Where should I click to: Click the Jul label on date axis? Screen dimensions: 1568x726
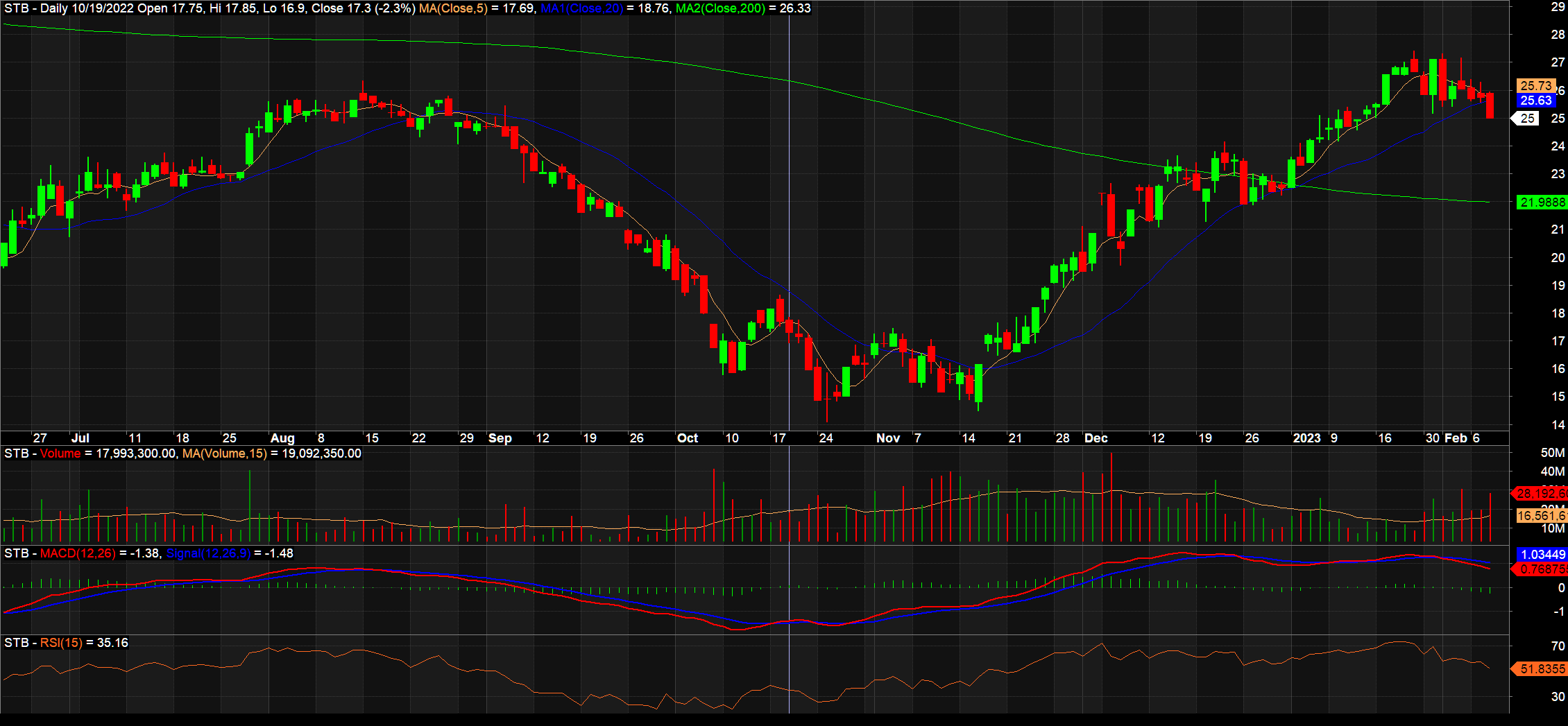click(x=80, y=438)
